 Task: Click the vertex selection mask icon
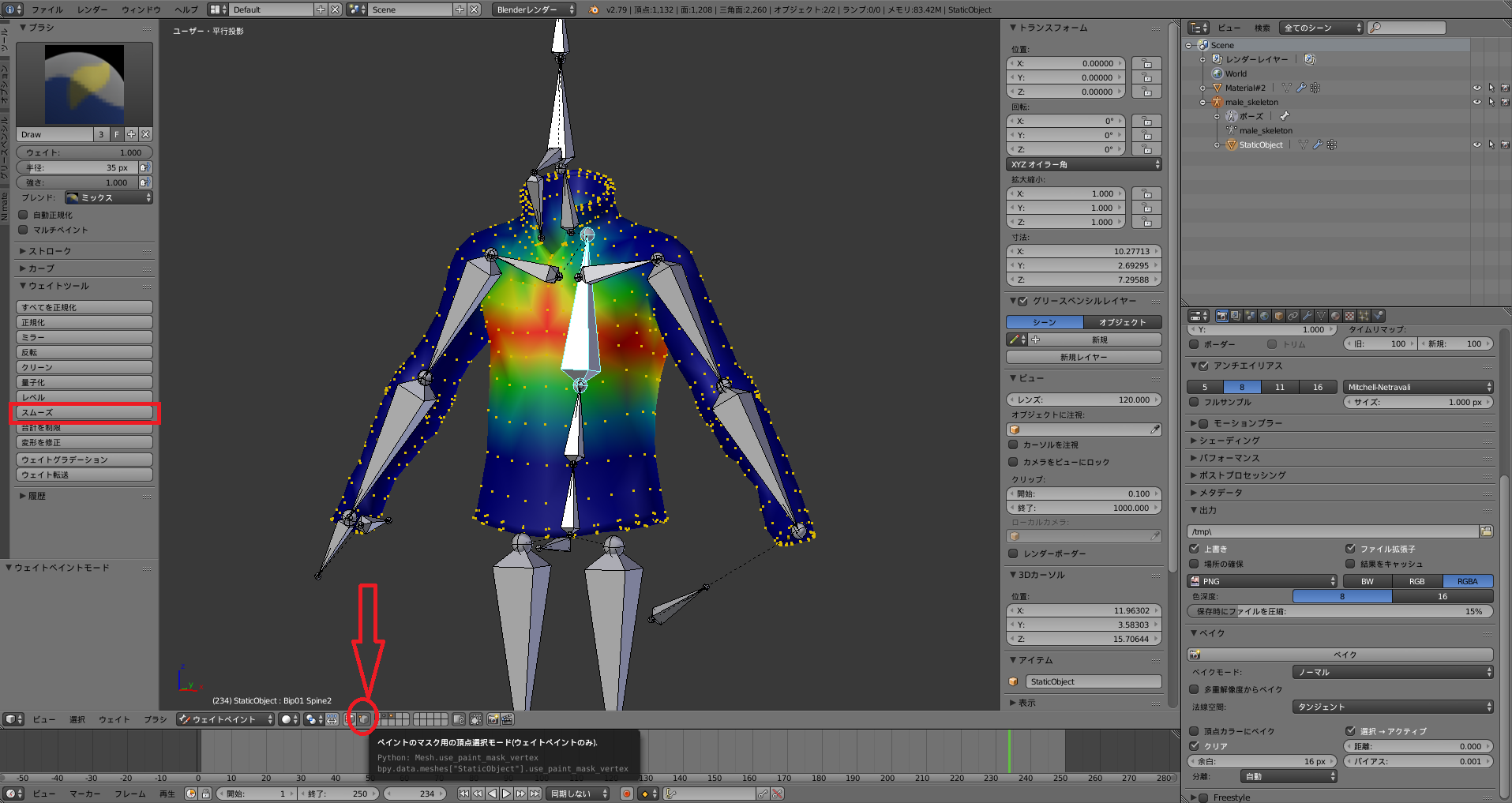[363, 719]
